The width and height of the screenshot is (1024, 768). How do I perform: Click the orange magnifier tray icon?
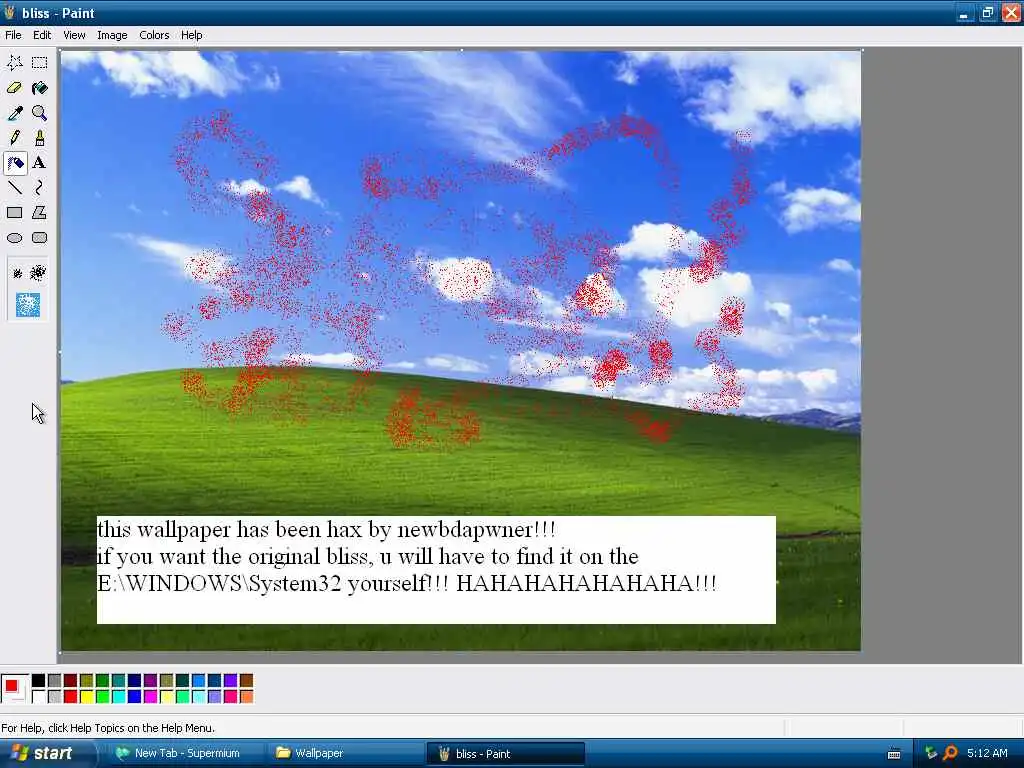click(x=951, y=754)
